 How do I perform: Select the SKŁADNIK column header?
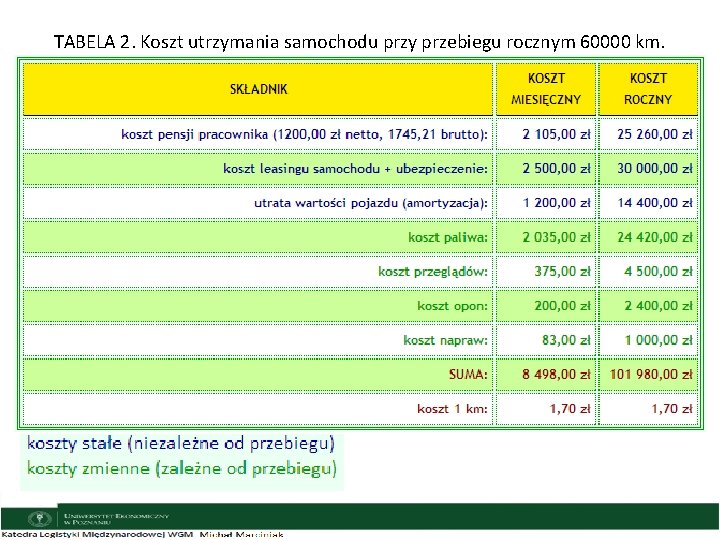258,89
